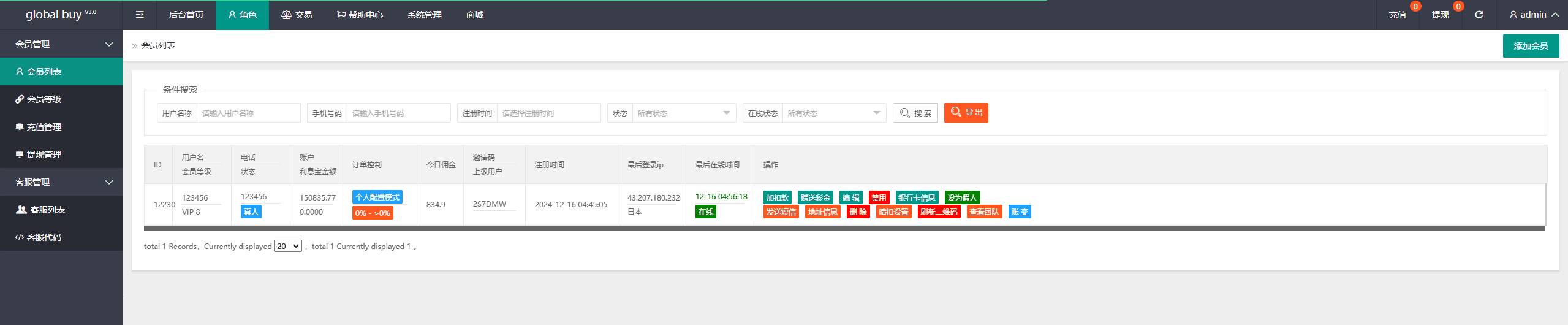Open the records-per-page 20 dropdown
The width and height of the screenshot is (1568, 325).
coord(288,246)
